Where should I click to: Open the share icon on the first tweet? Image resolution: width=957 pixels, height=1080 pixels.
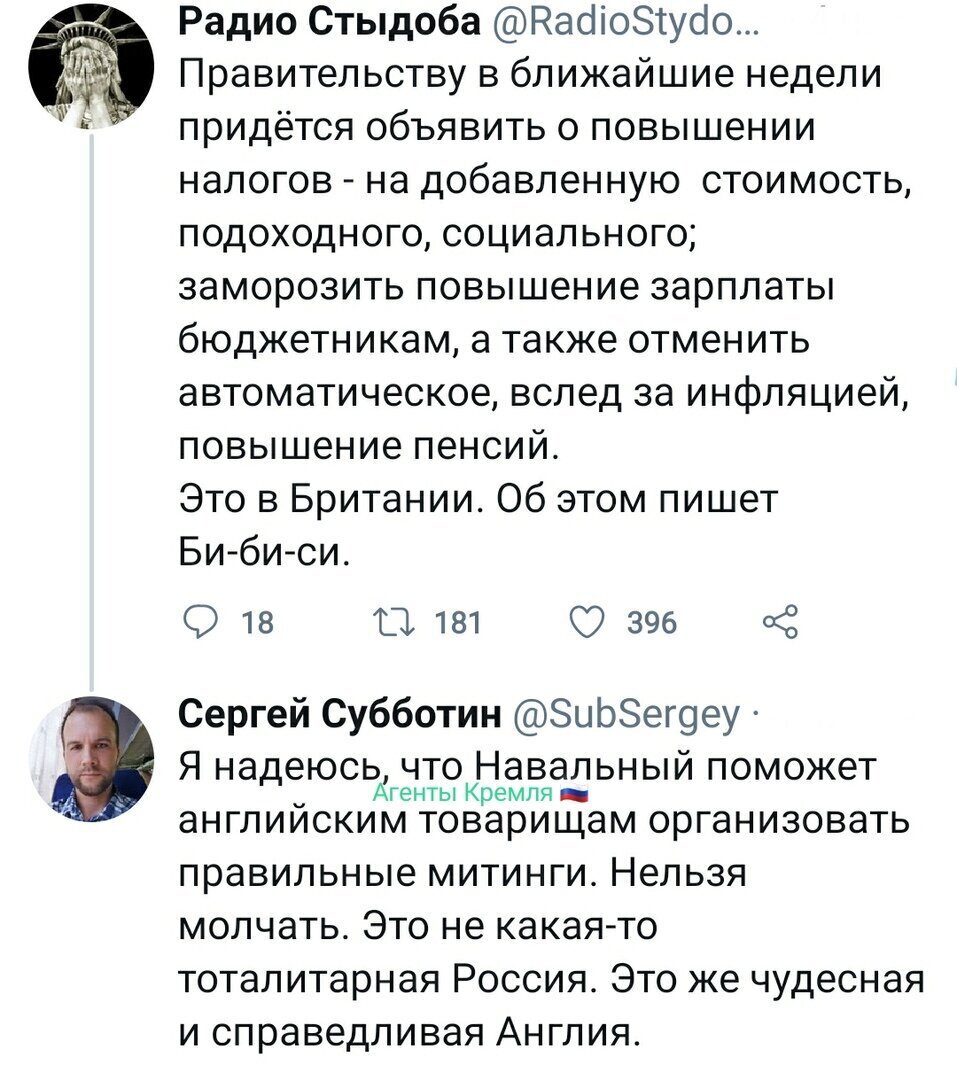pos(781,622)
